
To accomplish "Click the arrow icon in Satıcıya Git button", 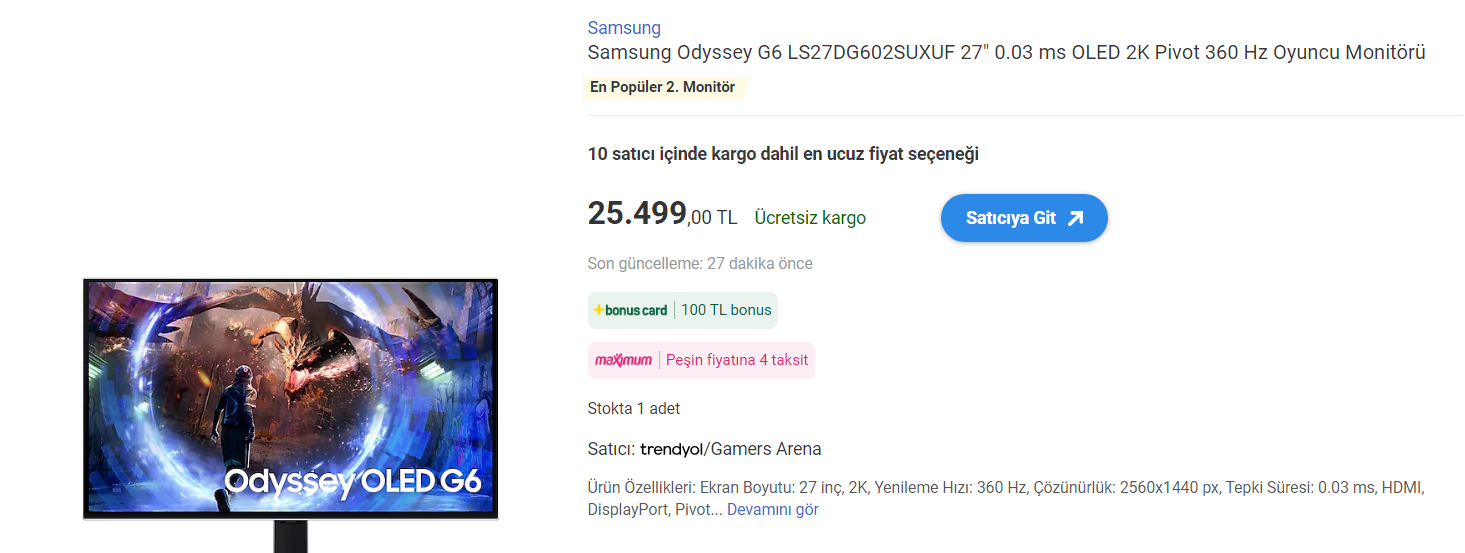I will (x=1075, y=218).
